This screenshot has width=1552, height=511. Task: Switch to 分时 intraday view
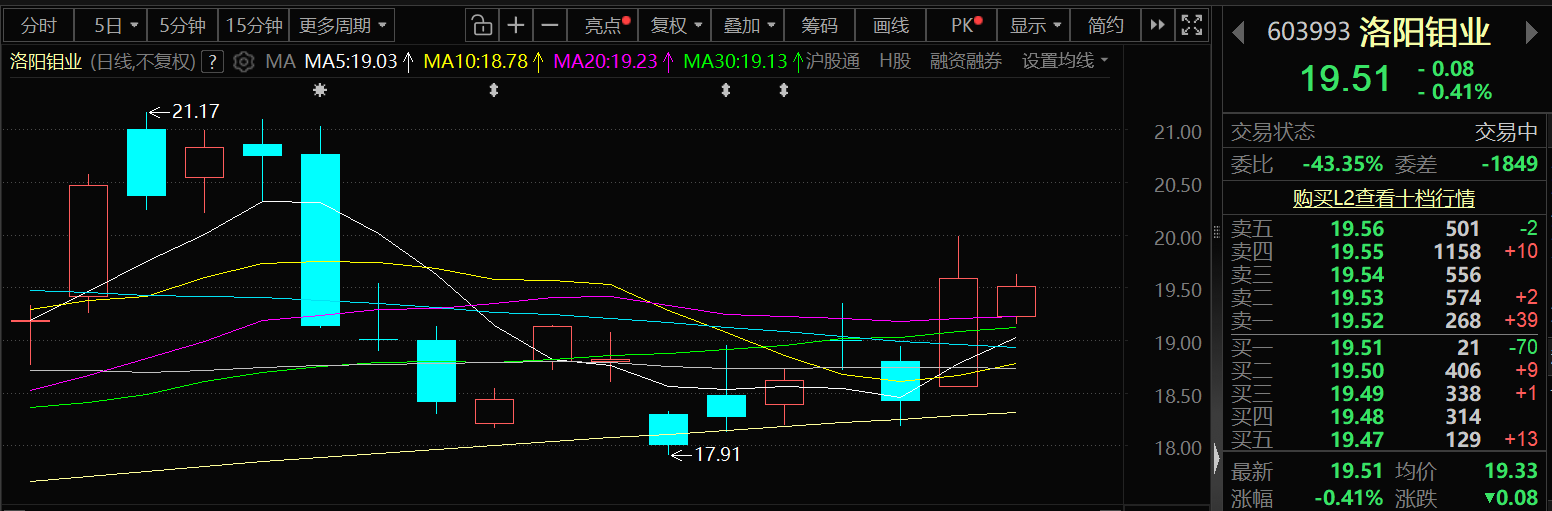coord(39,25)
